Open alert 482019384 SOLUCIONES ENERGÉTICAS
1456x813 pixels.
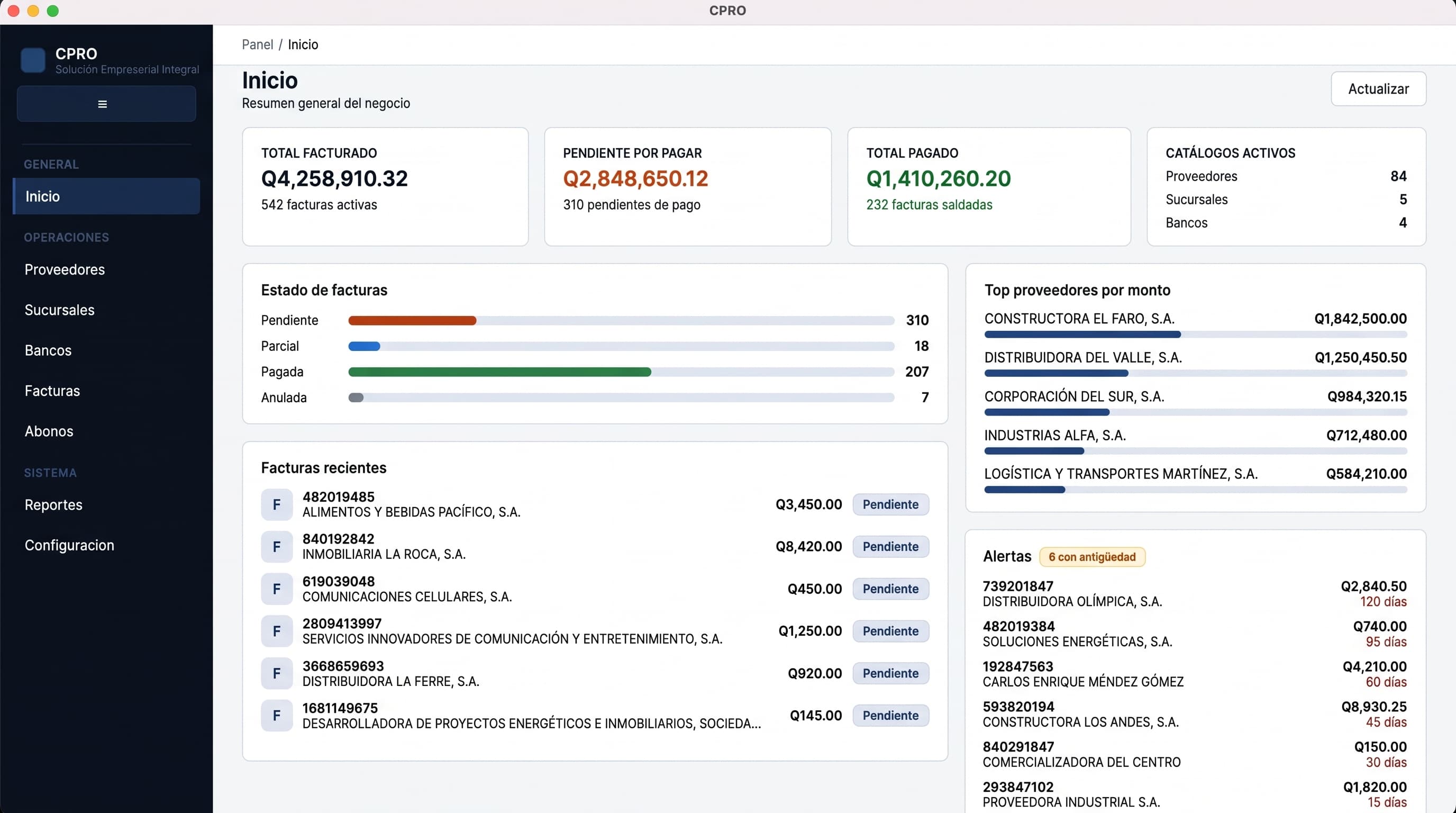(1195, 634)
